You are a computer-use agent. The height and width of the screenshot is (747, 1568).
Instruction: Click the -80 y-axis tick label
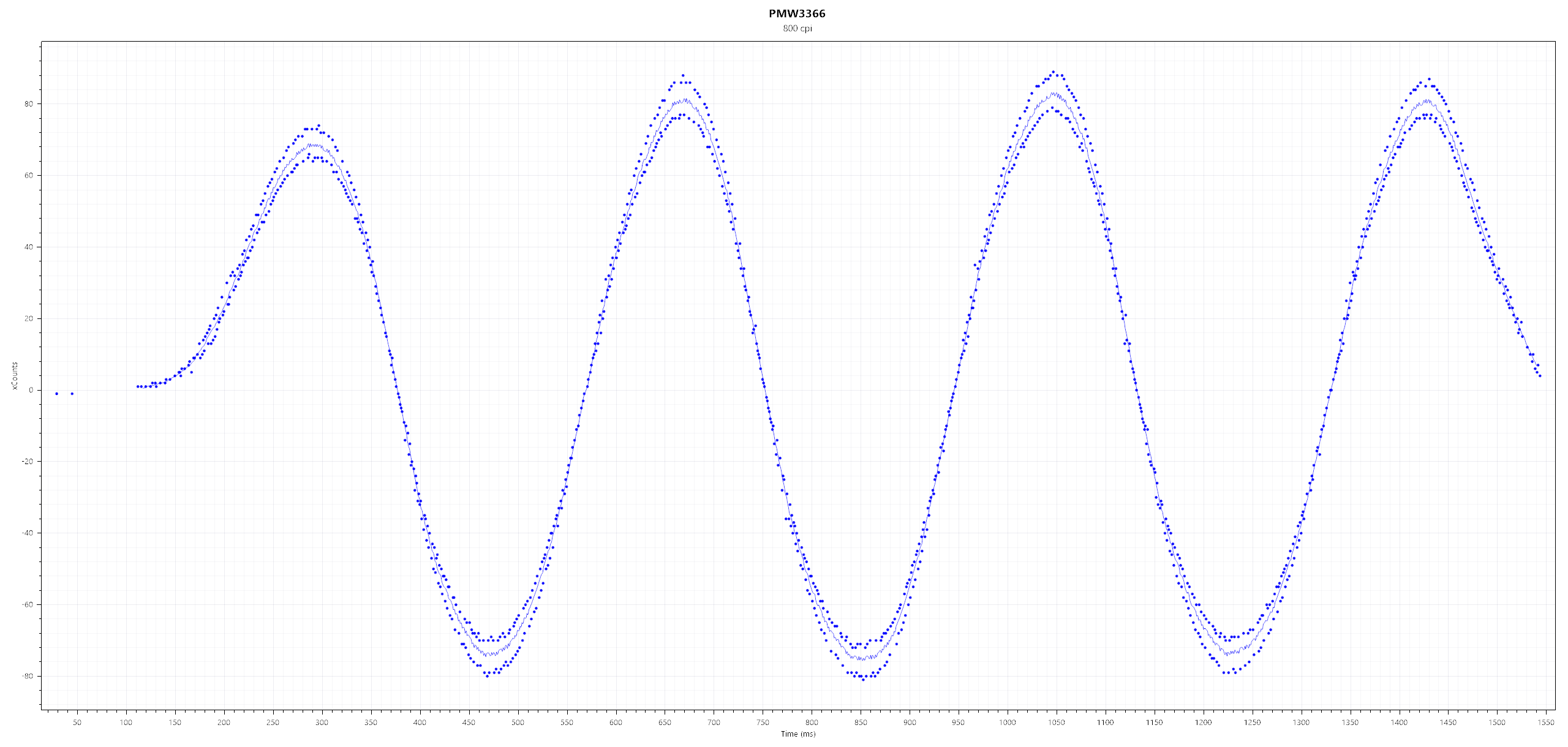point(28,677)
